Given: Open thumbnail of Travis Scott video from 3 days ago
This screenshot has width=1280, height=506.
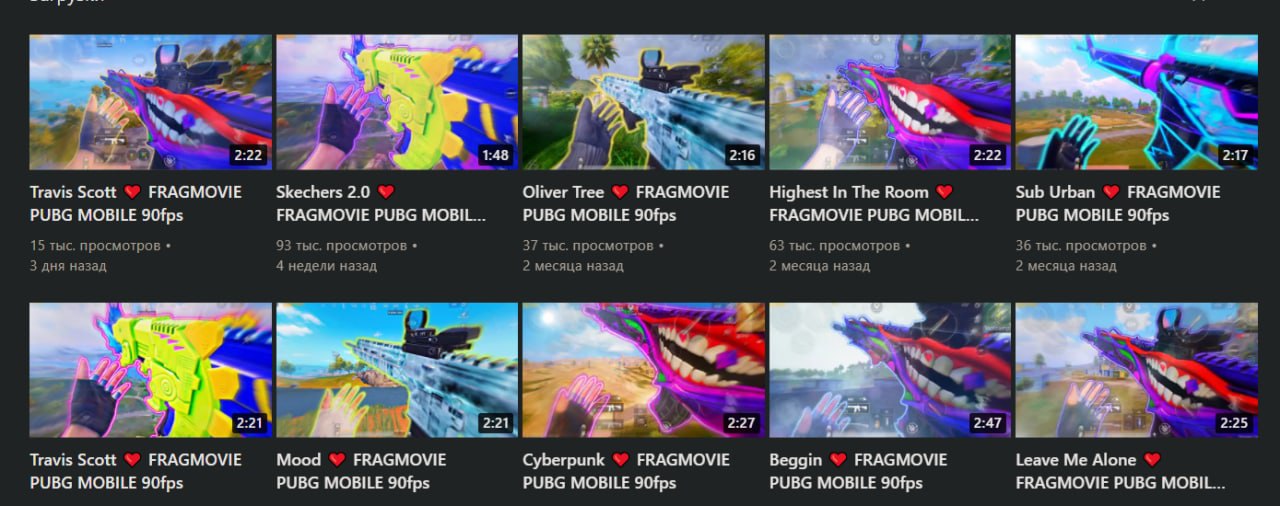Looking at the screenshot, I should pyautogui.click(x=150, y=102).
